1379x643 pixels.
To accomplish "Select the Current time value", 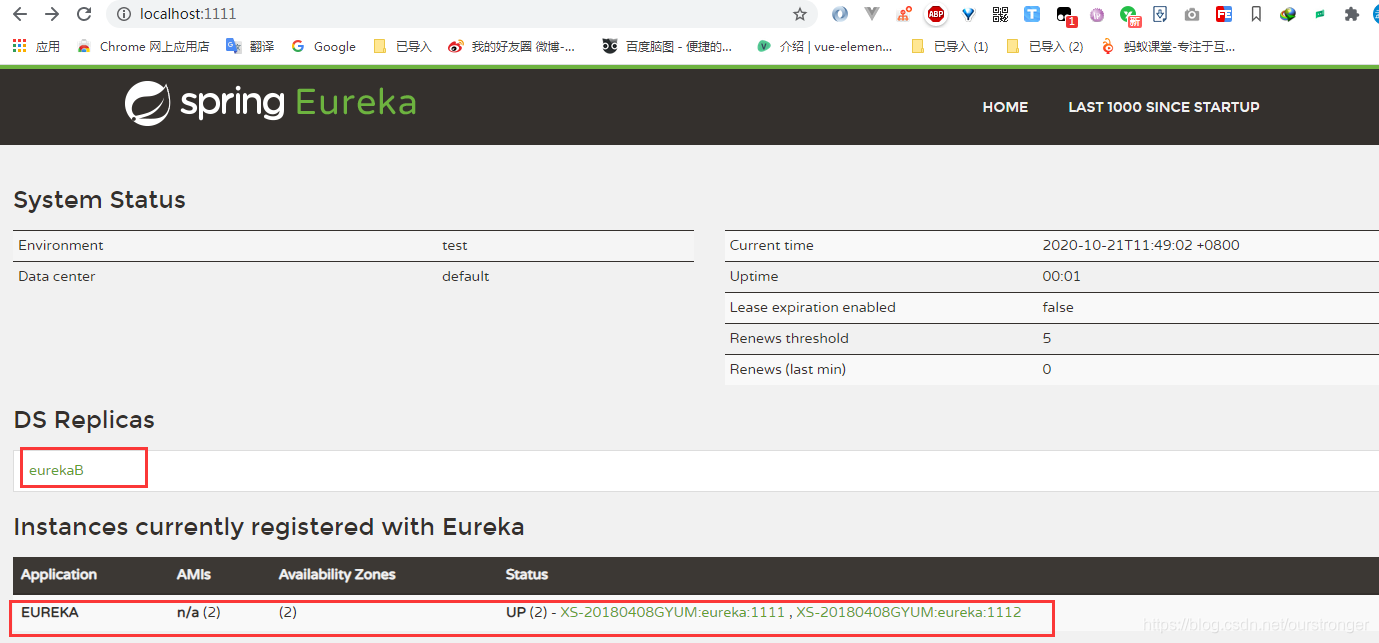I will (x=1141, y=245).
